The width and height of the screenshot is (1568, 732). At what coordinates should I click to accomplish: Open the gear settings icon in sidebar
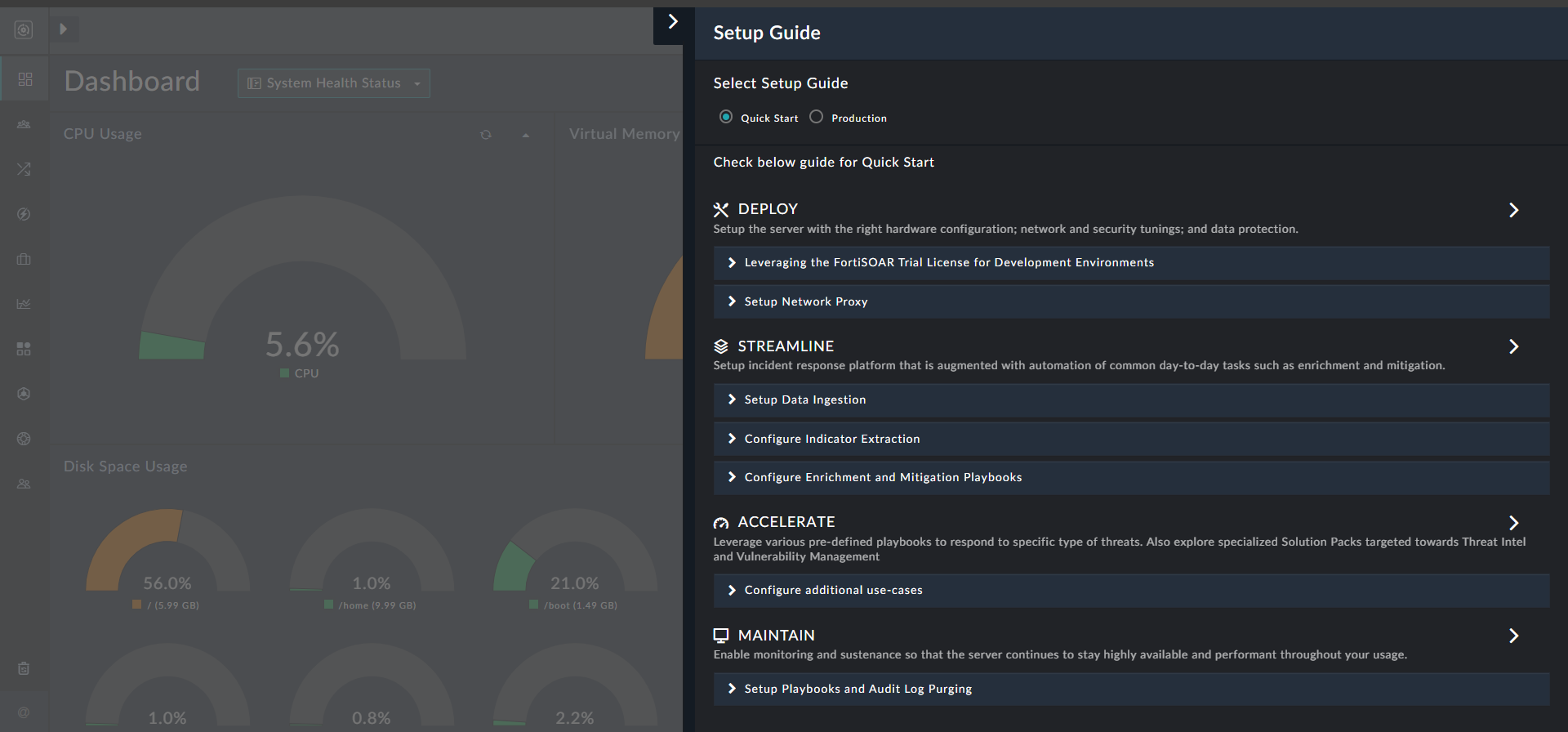24,439
